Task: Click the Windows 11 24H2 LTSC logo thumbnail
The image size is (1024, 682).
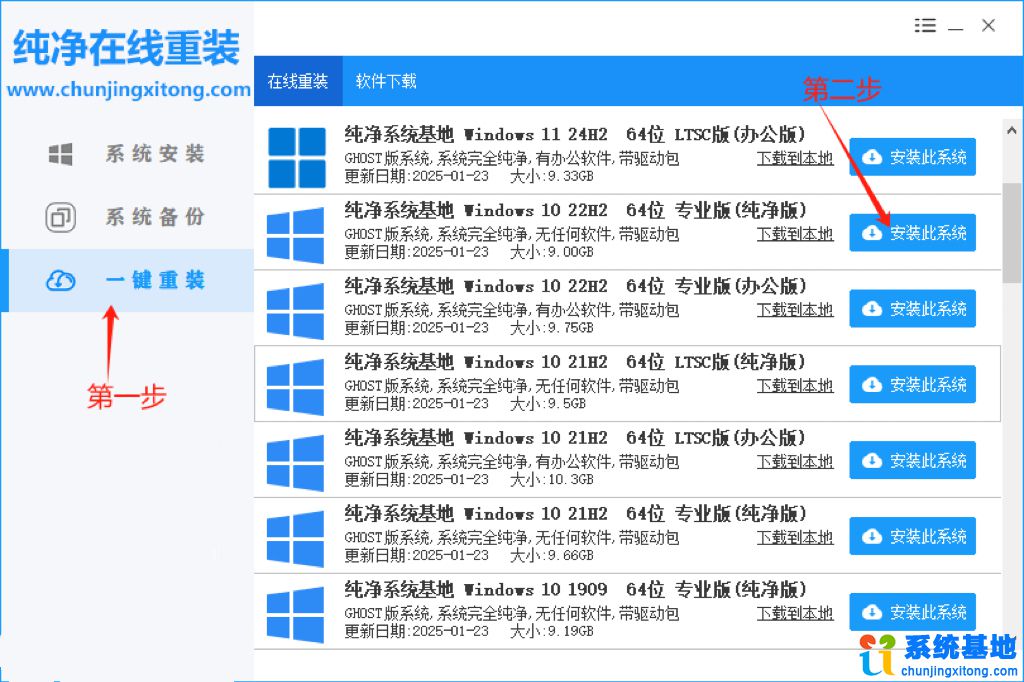Action: [x=297, y=157]
